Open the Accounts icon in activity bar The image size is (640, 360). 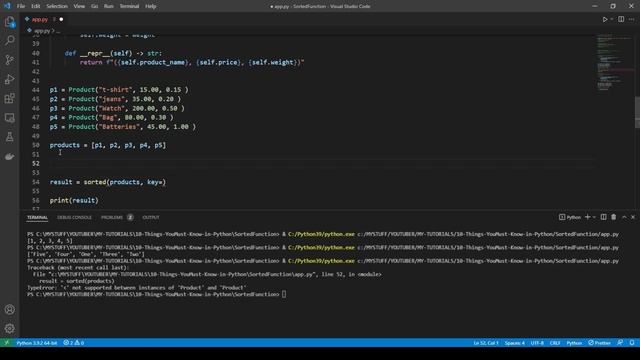[9, 309]
